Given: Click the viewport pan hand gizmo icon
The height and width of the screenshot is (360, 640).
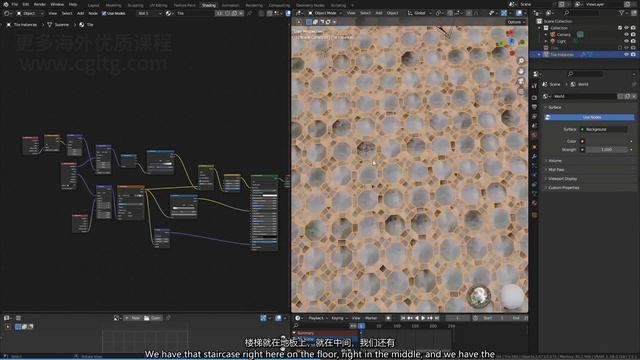Looking at the screenshot, I should click(521, 71).
